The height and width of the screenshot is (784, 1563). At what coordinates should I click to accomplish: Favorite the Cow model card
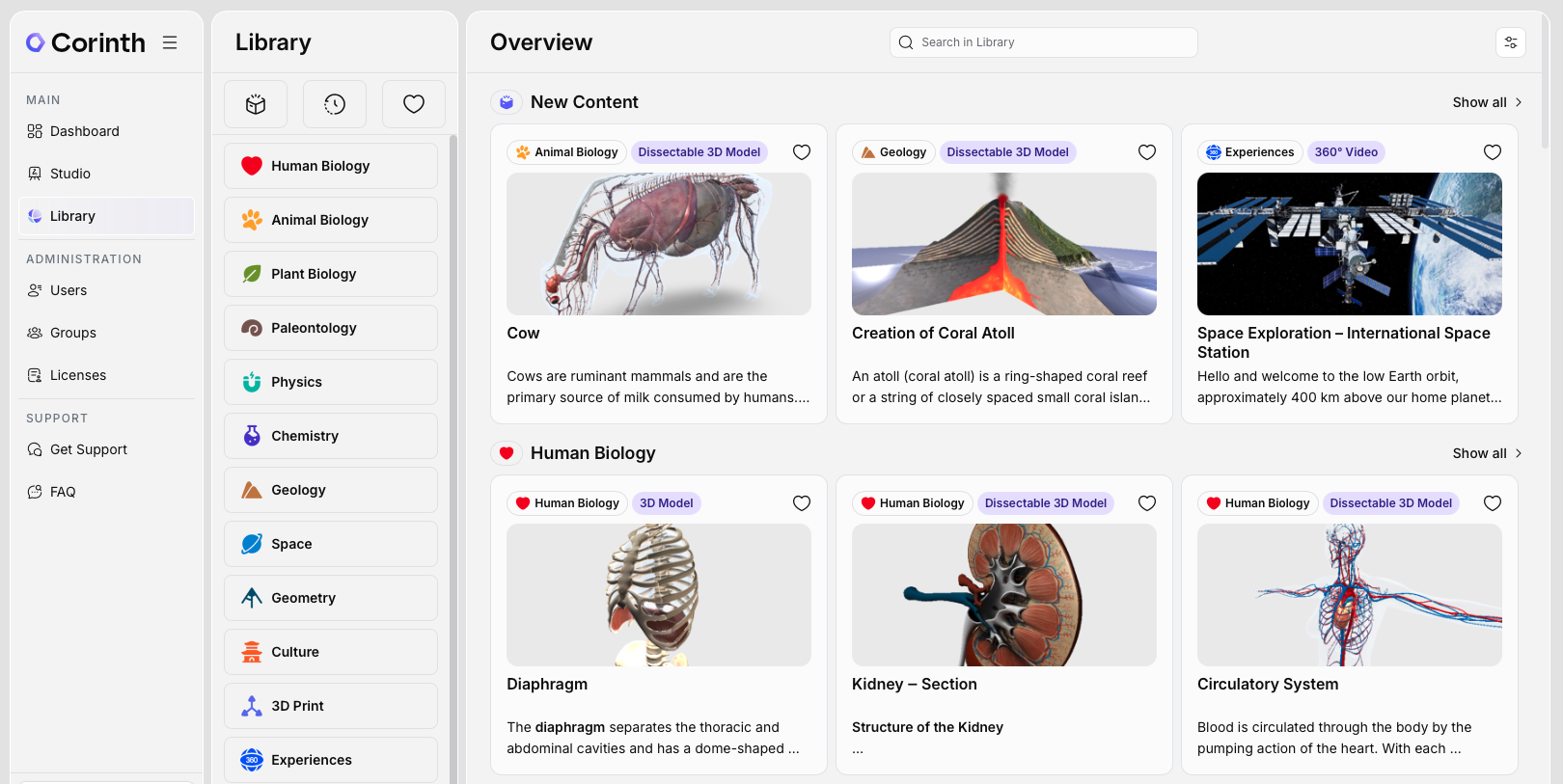[802, 152]
